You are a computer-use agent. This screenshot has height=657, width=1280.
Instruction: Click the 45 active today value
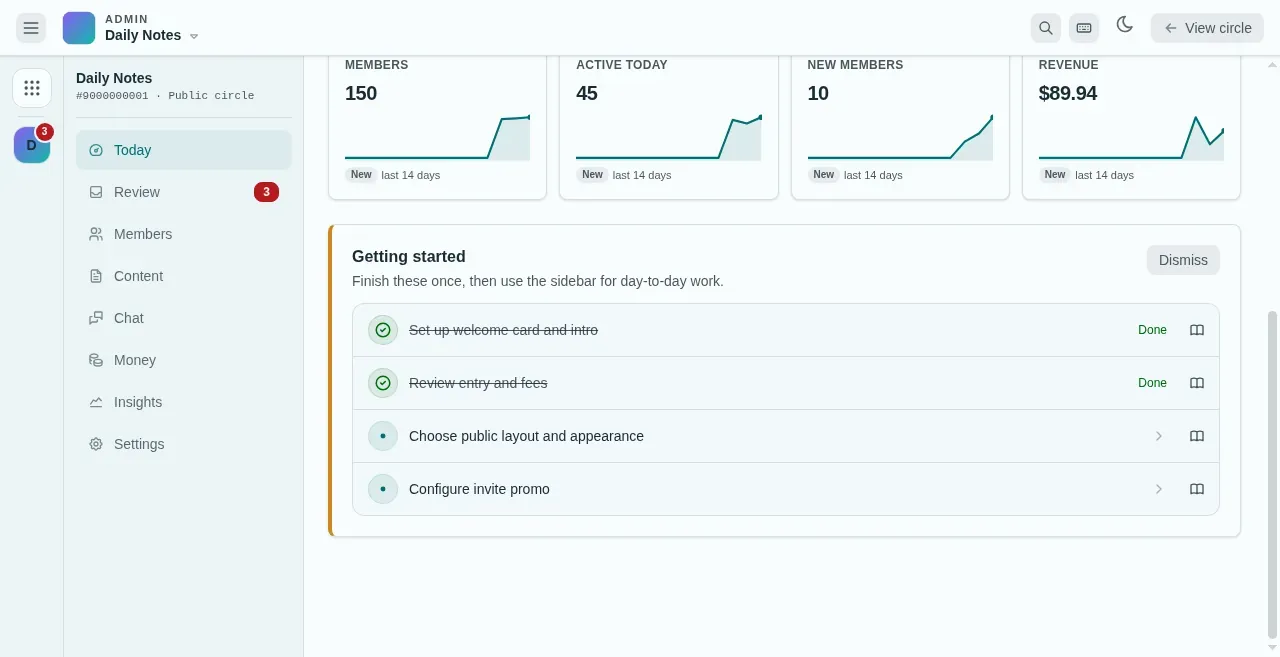(587, 93)
